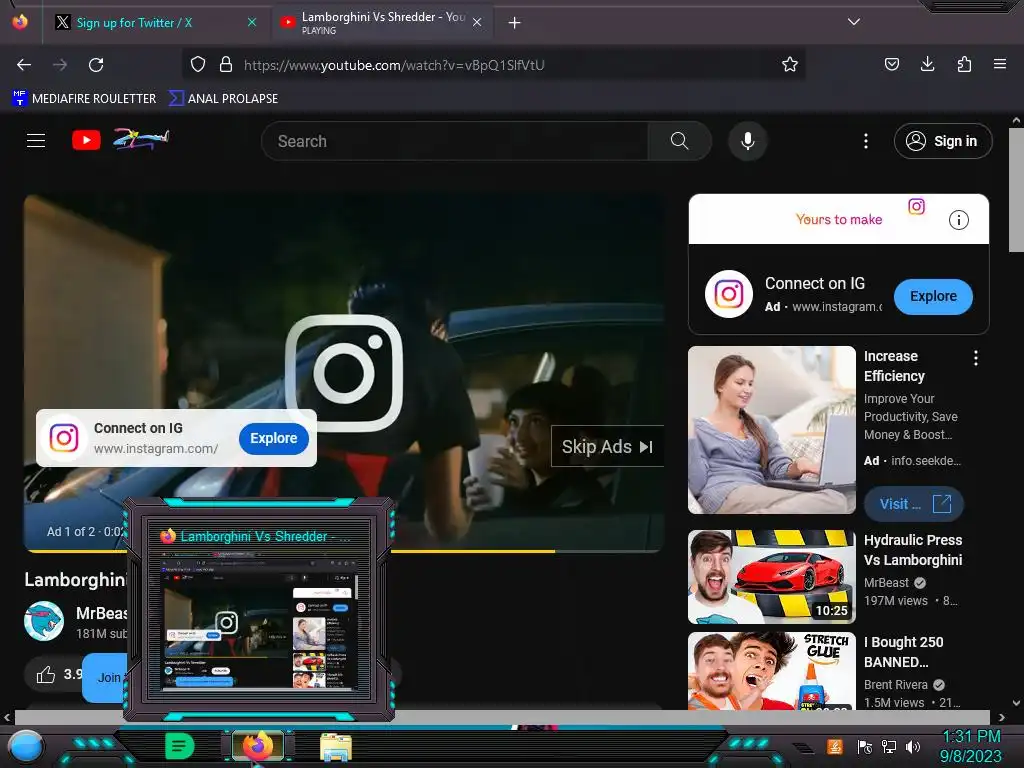Click Explore in the sidebar IG ad
Image resolution: width=1024 pixels, height=768 pixels.
[x=933, y=296]
